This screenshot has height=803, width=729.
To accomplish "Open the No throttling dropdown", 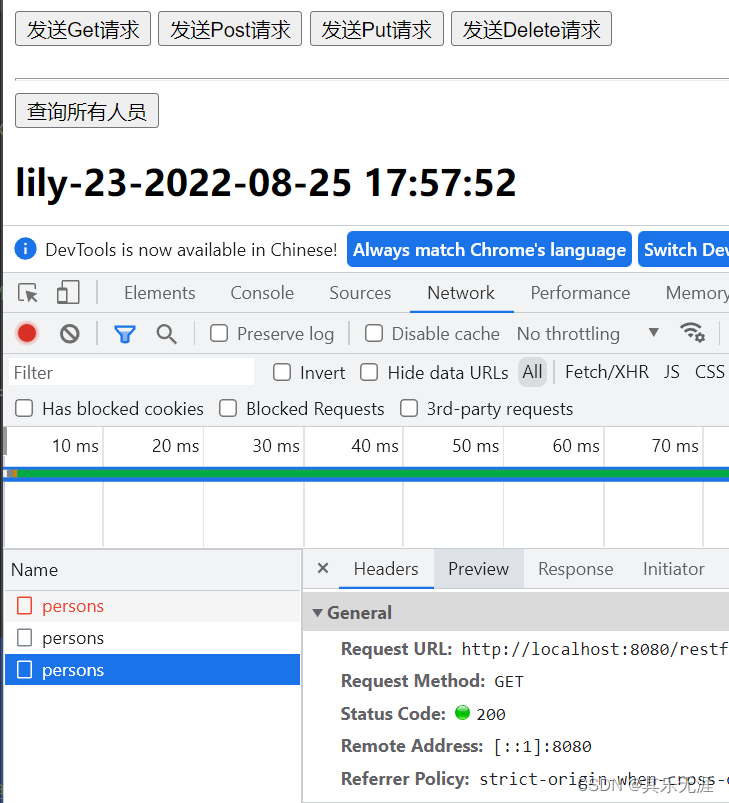I will click(x=588, y=334).
